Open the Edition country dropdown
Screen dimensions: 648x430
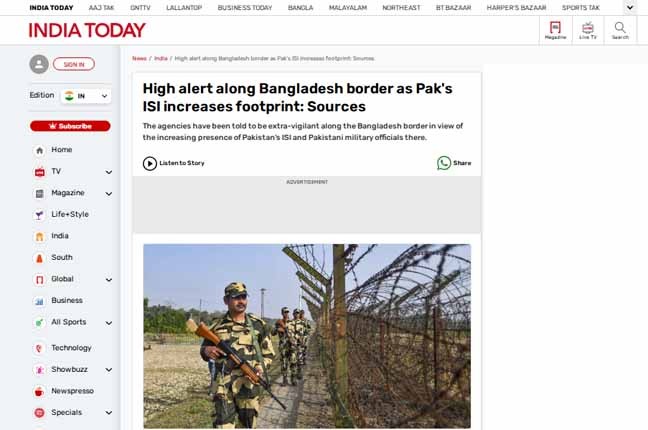(x=86, y=96)
